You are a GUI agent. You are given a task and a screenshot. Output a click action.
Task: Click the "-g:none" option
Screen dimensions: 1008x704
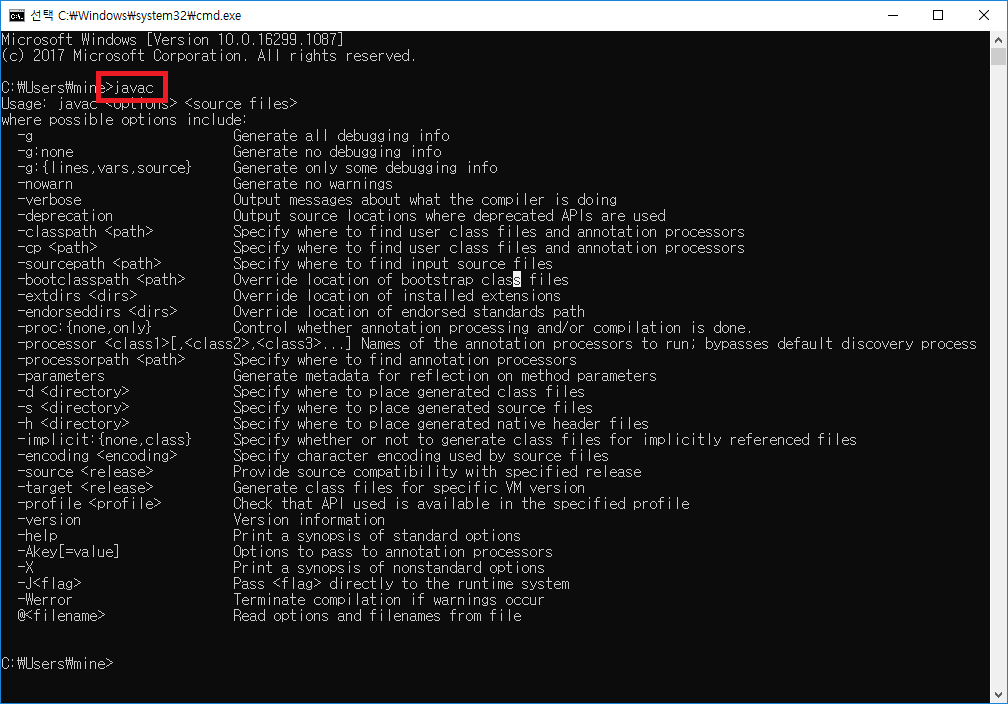click(46, 152)
